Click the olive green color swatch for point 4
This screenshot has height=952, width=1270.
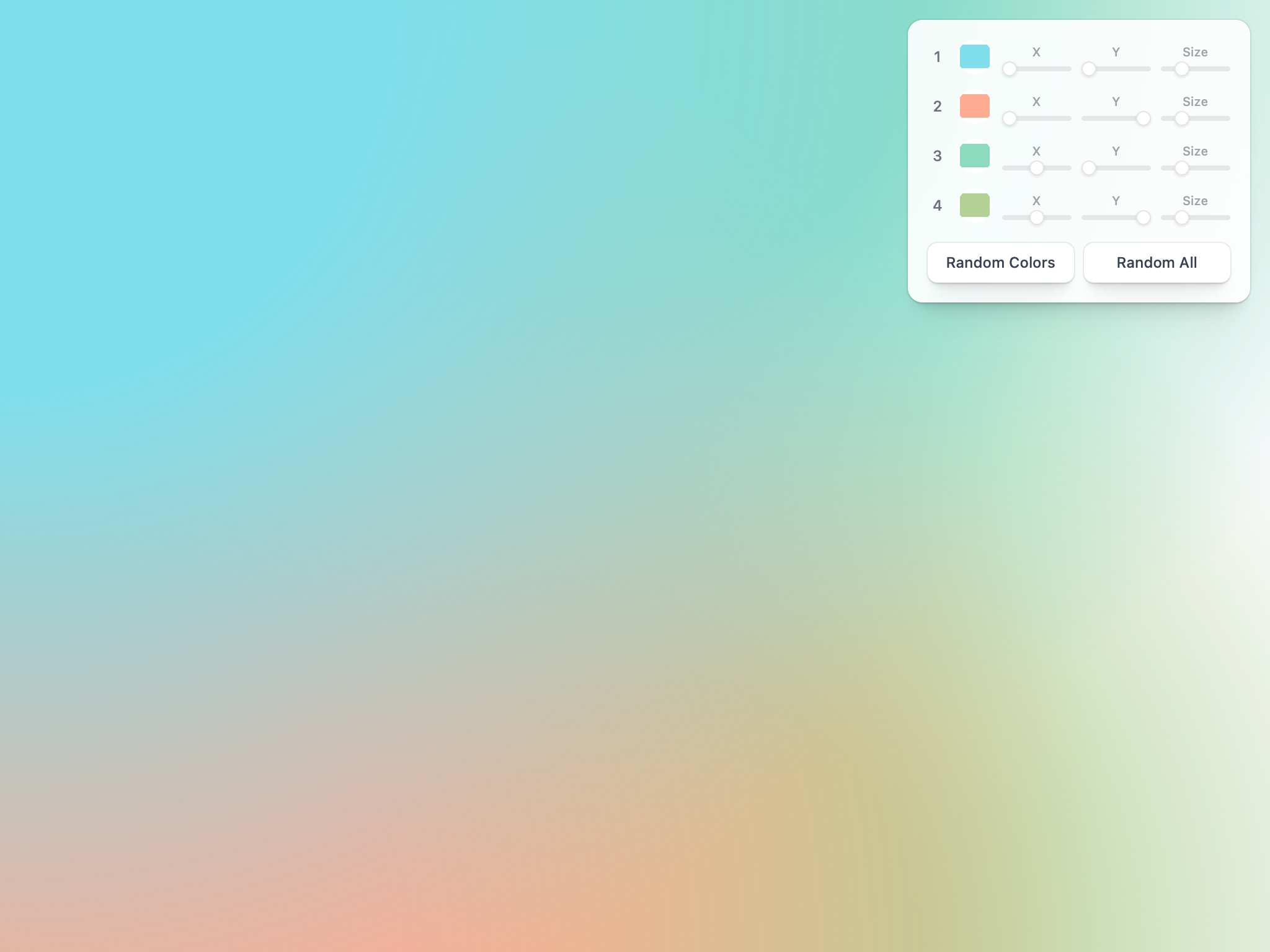(x=975, y=205)
